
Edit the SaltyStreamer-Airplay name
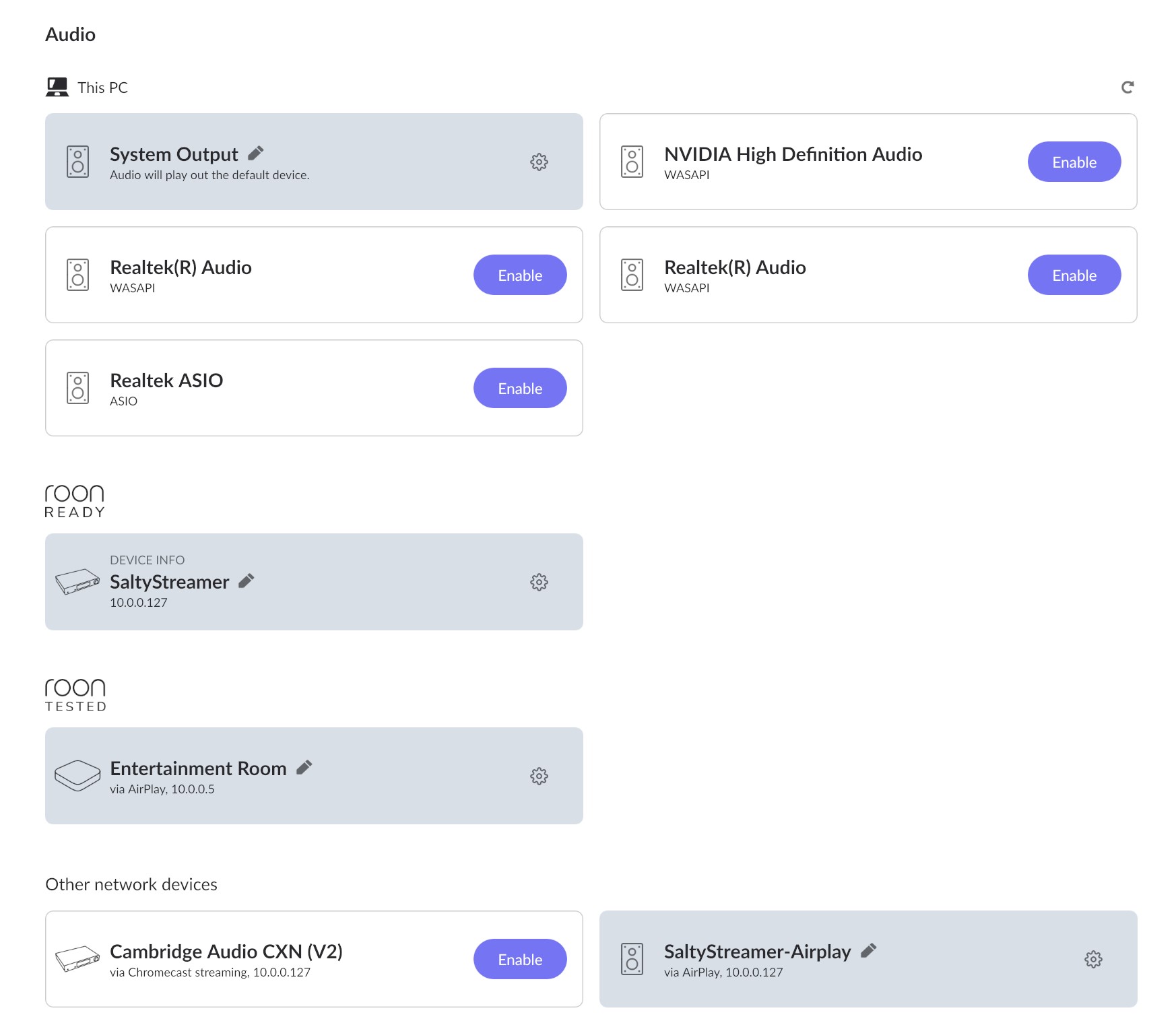pyautogui.click(x=869, y=950)
